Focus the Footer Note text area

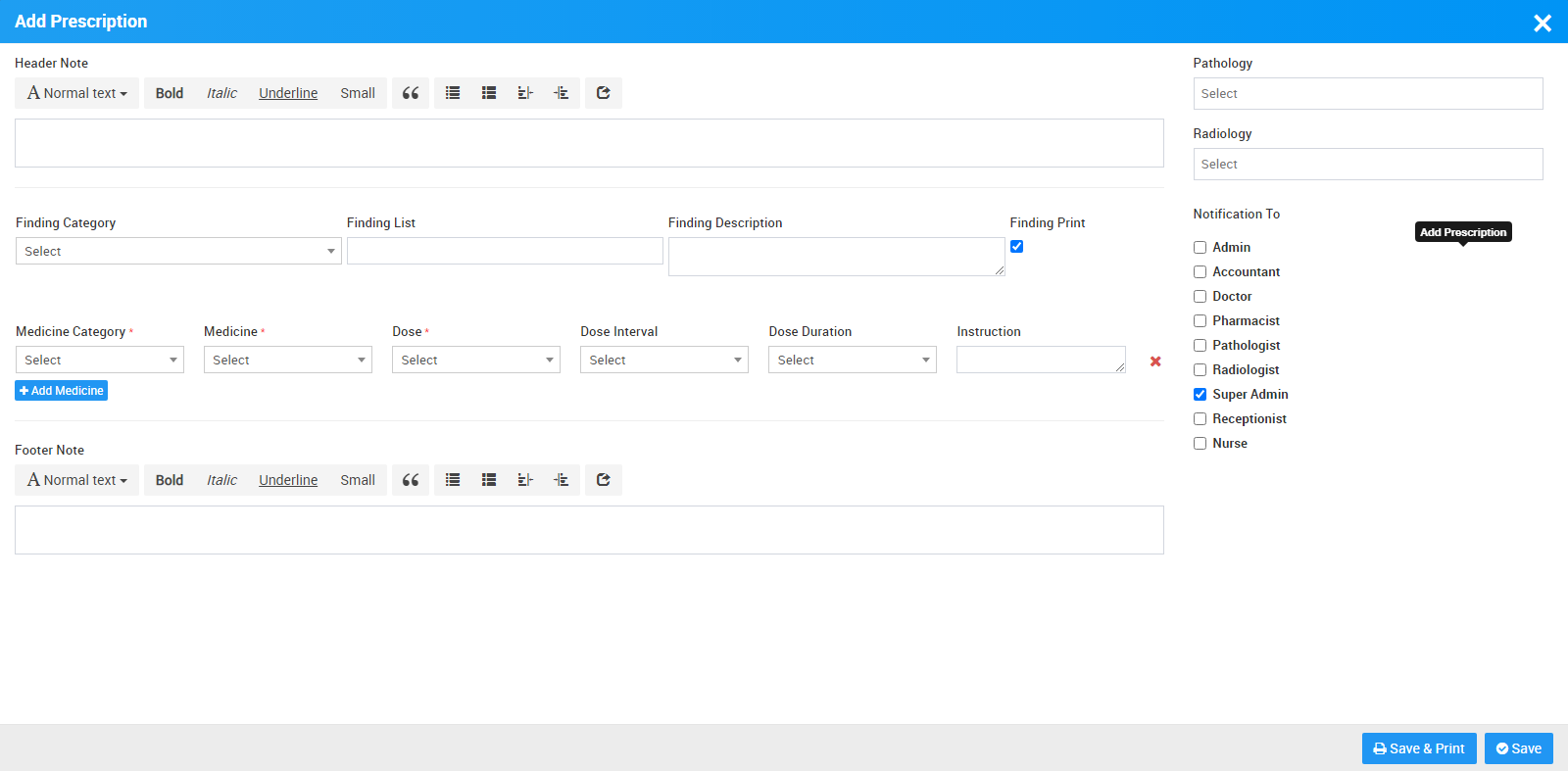[589, 530]
